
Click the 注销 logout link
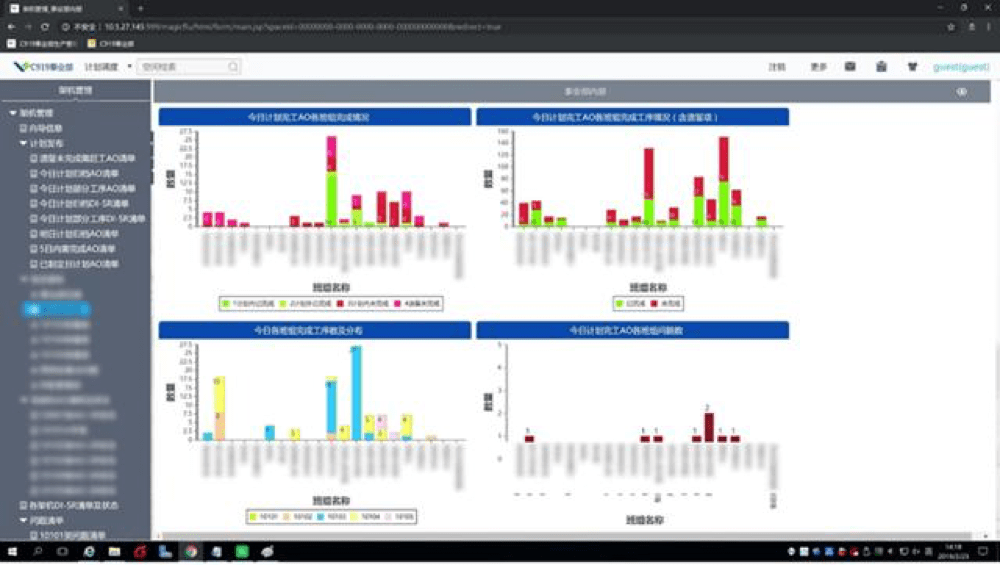(x=776, y=67)
